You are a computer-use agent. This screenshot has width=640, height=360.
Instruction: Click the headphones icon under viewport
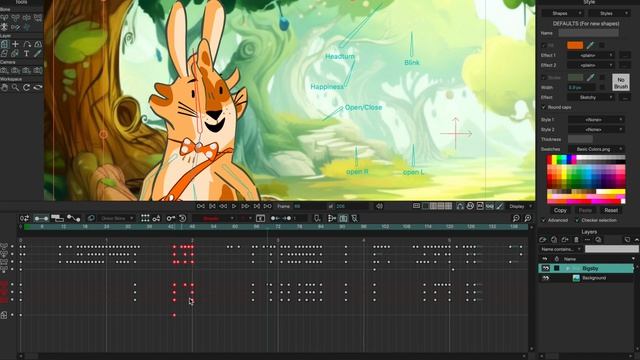tap(460, 206)
